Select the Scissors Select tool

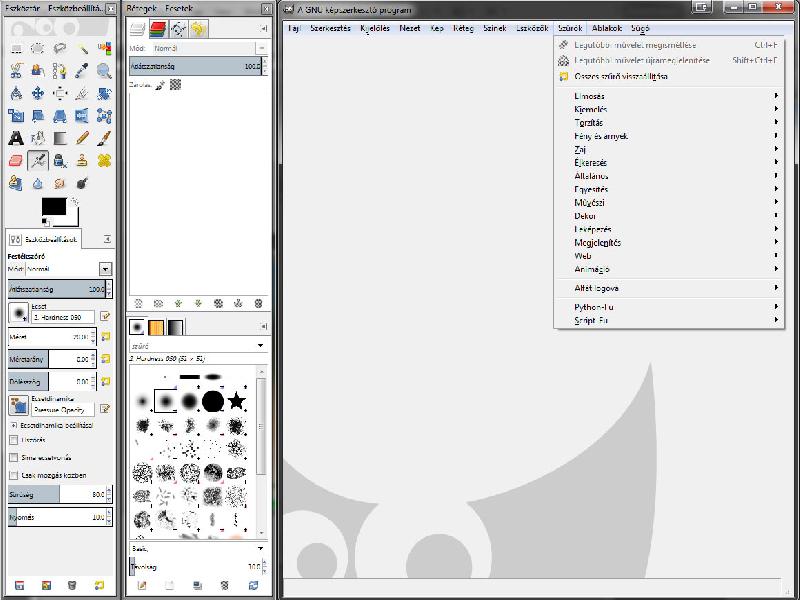coord(16,71)
